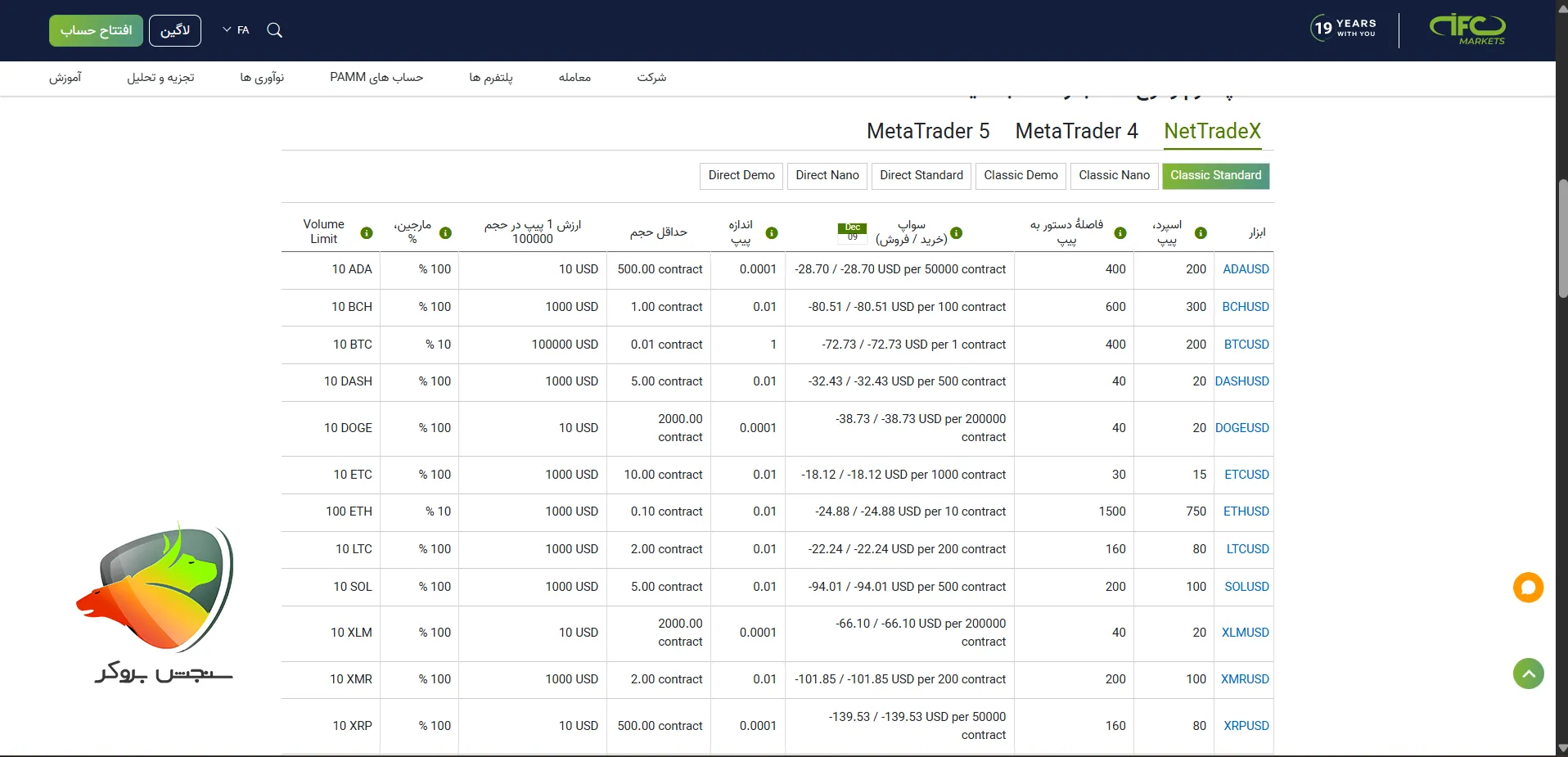The width and height of the screenshot is (1568, 757).
Task: Click the green scroll-to-top arrow button
Action: pos(1527,674)
